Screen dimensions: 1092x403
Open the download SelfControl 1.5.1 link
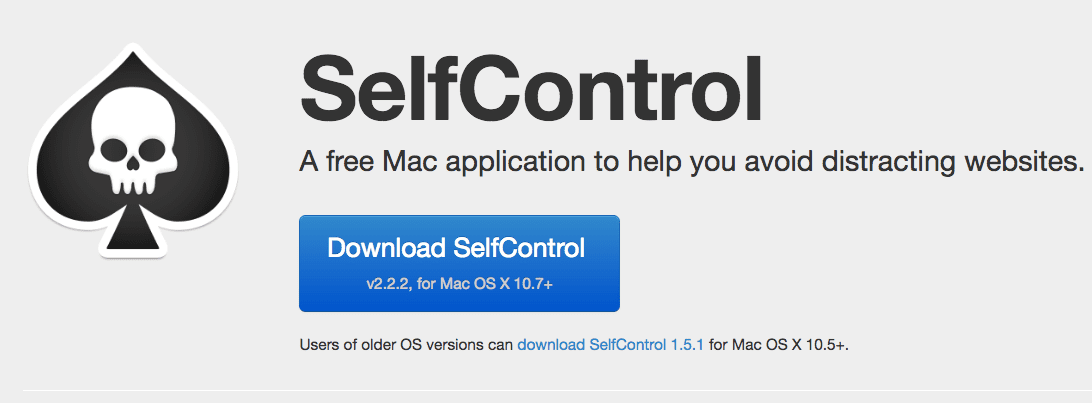[610, 345]
